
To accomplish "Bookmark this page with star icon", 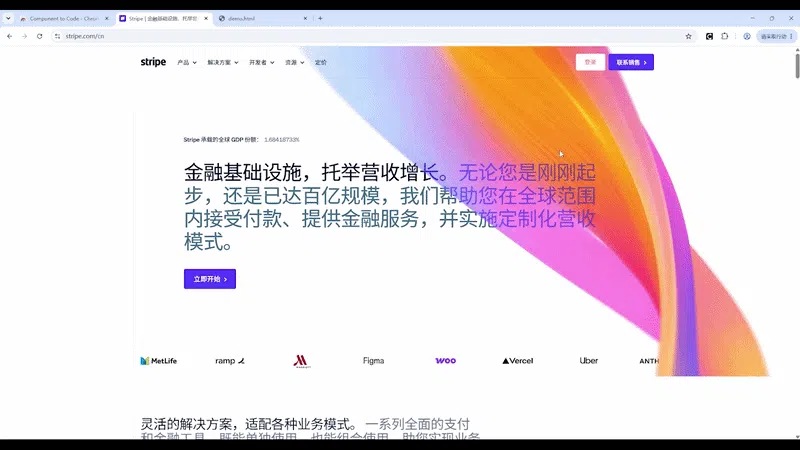I will pyautogui.click(x=688, y=36).
